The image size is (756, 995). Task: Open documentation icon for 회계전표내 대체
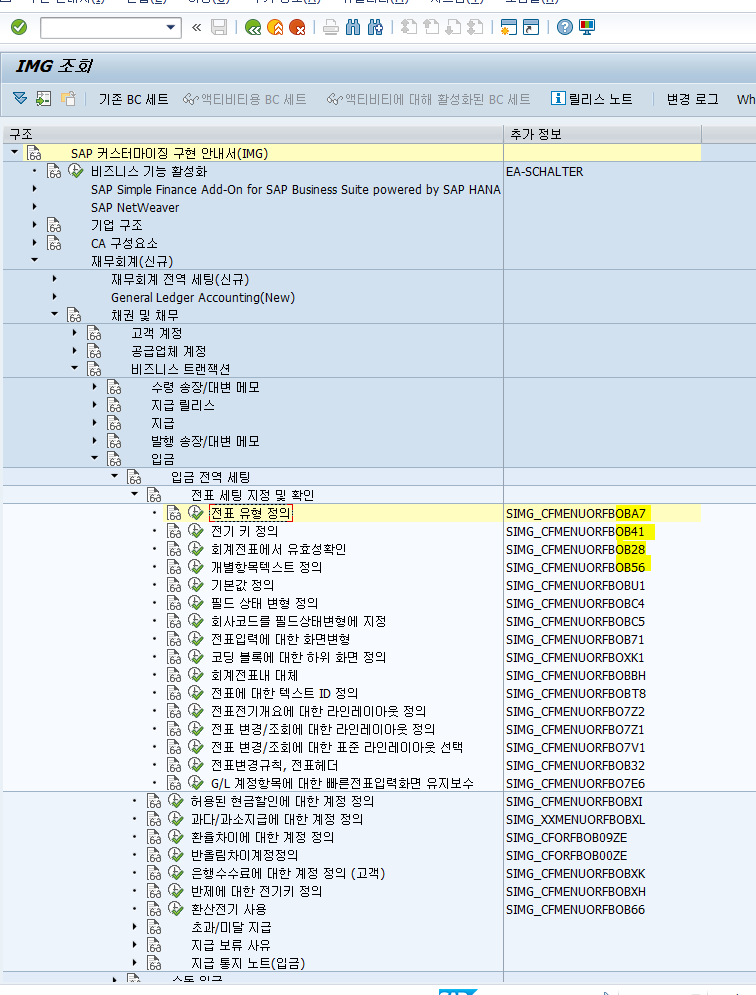[x=175, y=675]
